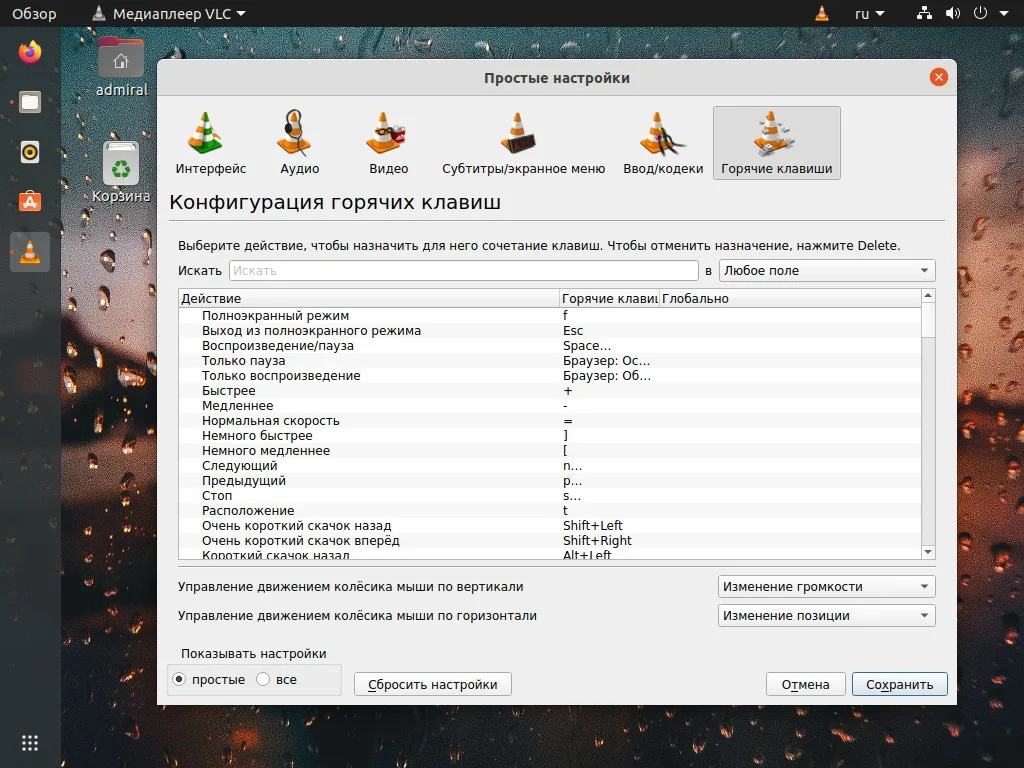Open the Интерфейс settings section
Image resolution: width=1024 pixels, height=768 pixels.
tap(209, 142)
